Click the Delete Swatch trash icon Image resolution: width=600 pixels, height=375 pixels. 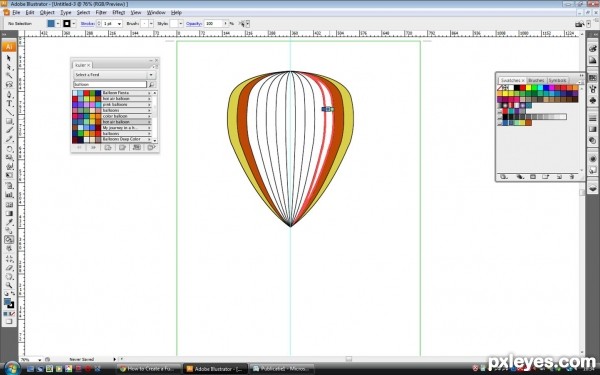click(x=572, y=177)
